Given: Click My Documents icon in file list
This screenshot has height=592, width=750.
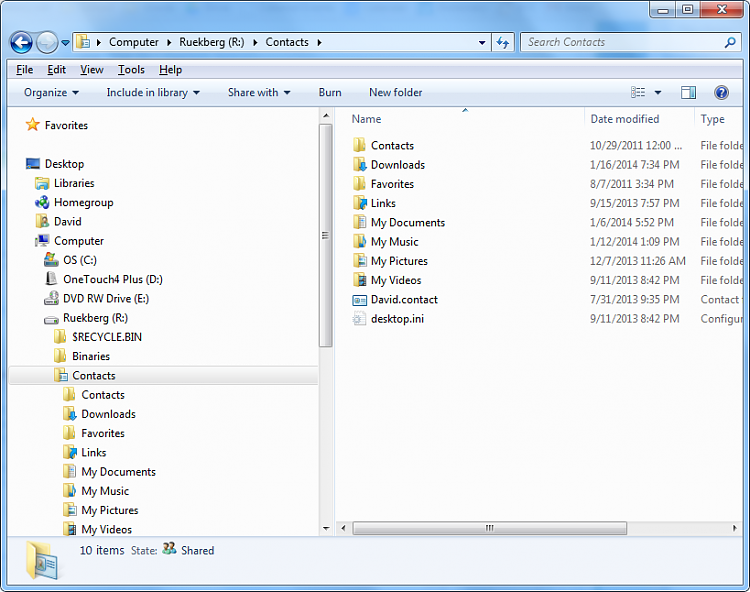Looking at the screenshot, I should (x=359, y=222).
